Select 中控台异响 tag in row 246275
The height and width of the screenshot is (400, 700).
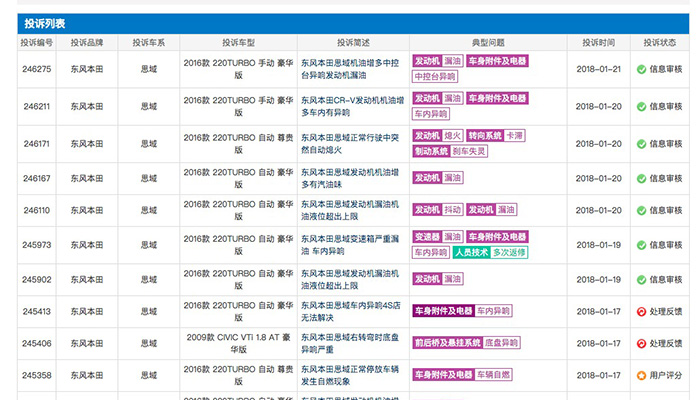435,77
